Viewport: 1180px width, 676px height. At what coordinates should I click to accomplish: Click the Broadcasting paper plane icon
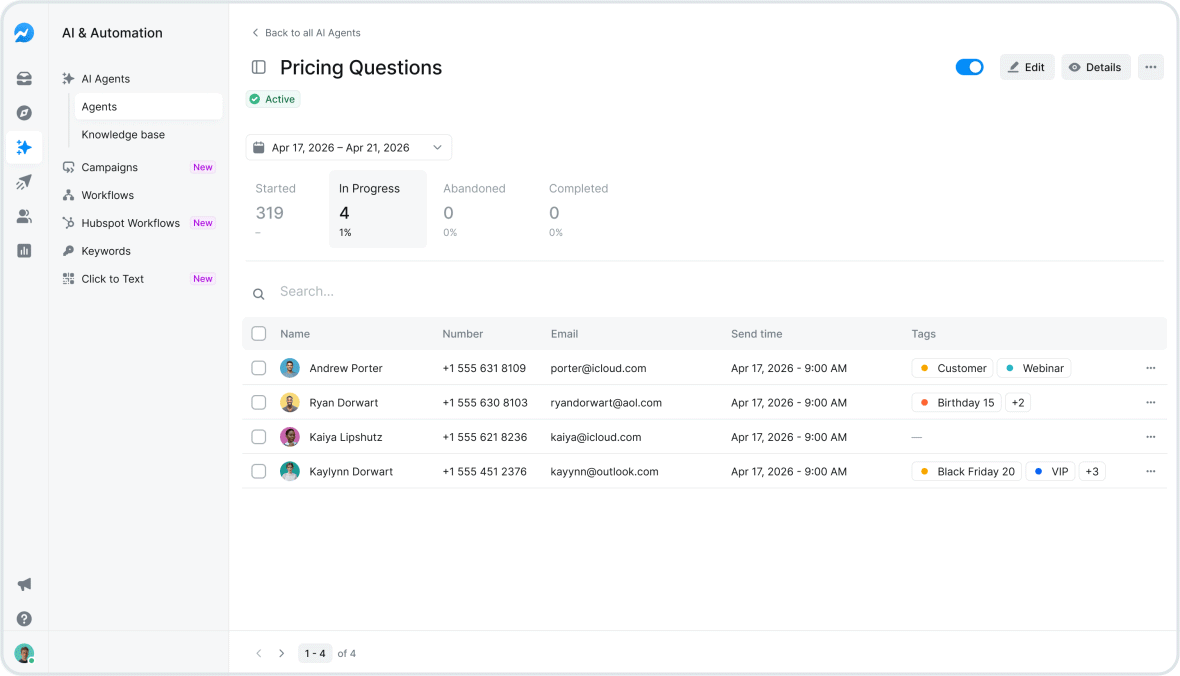pyautogui.click(x=24, y=181)
